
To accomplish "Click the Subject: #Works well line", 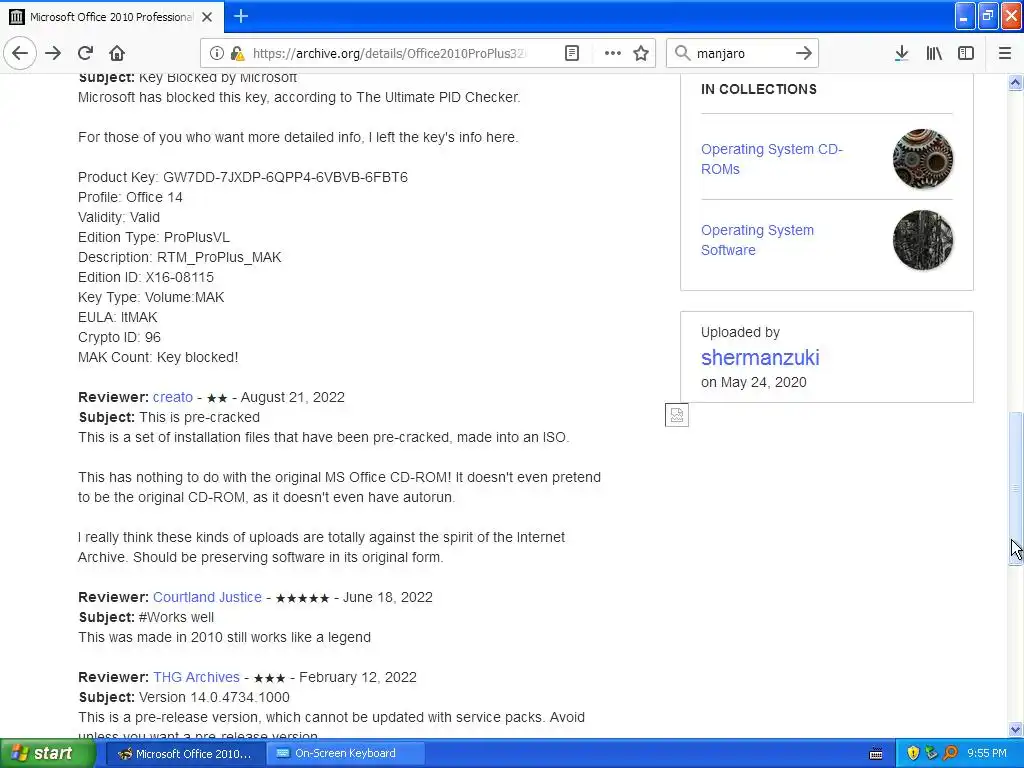I will [x=146, y=617].
